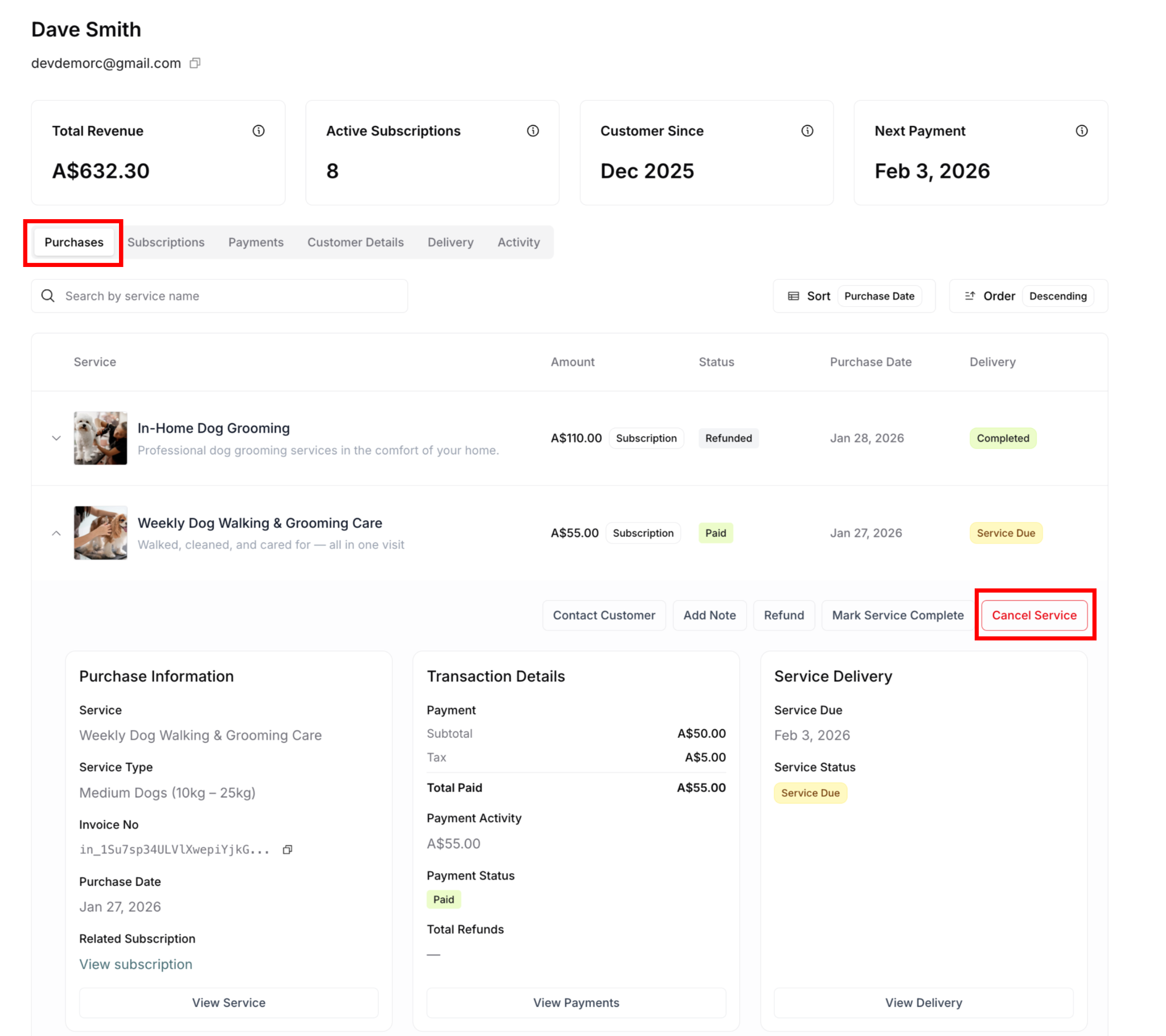The height and width of the screenshot is (1036, 1166).
Task: Collapse the Weekly Dog Walking row
Action: [x=56, y=533]
